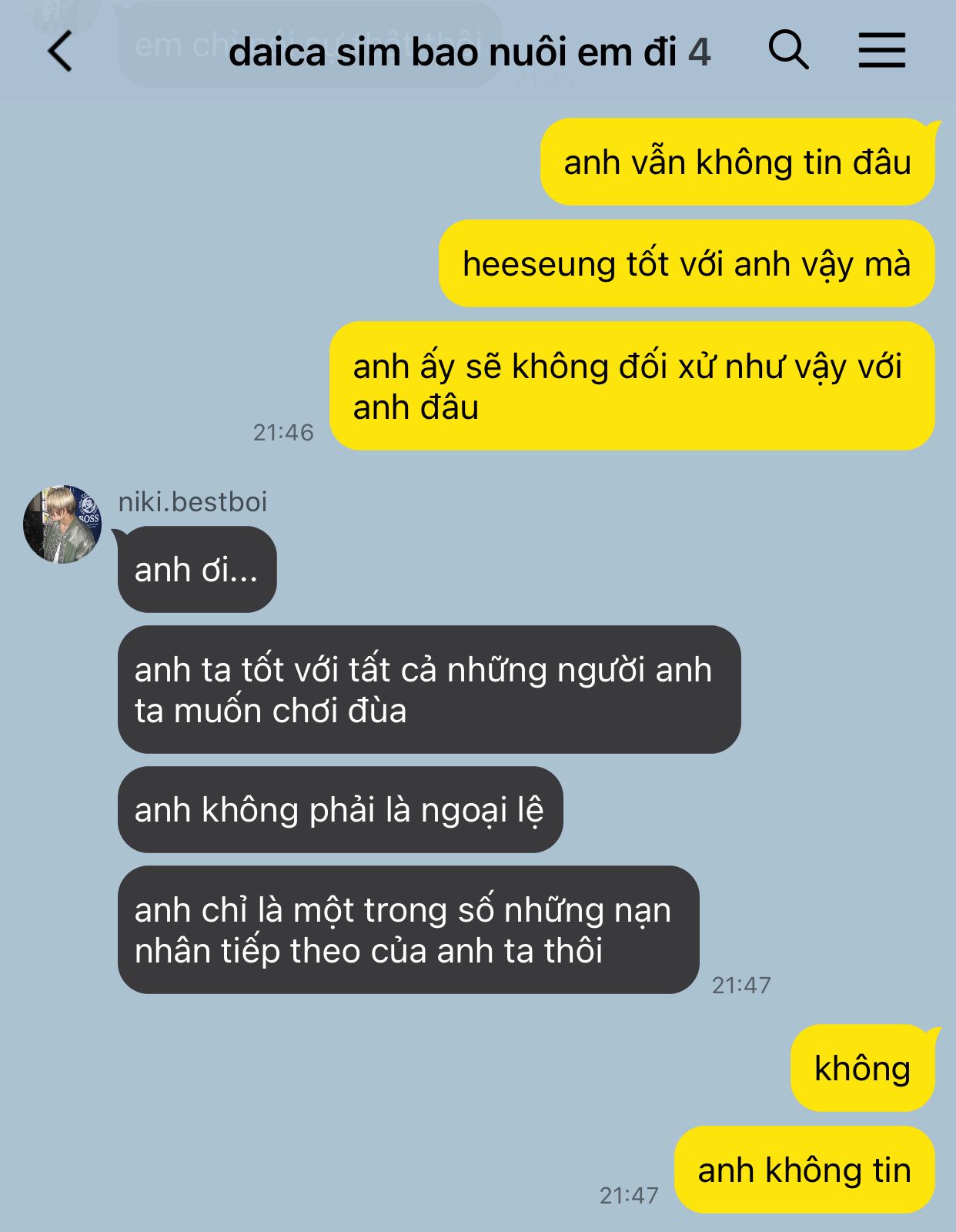This screenshot has width=956, height=1232.
Task: Select 'anh không phải là ngoại lệ' bubble
Action: tap(340, 810)
